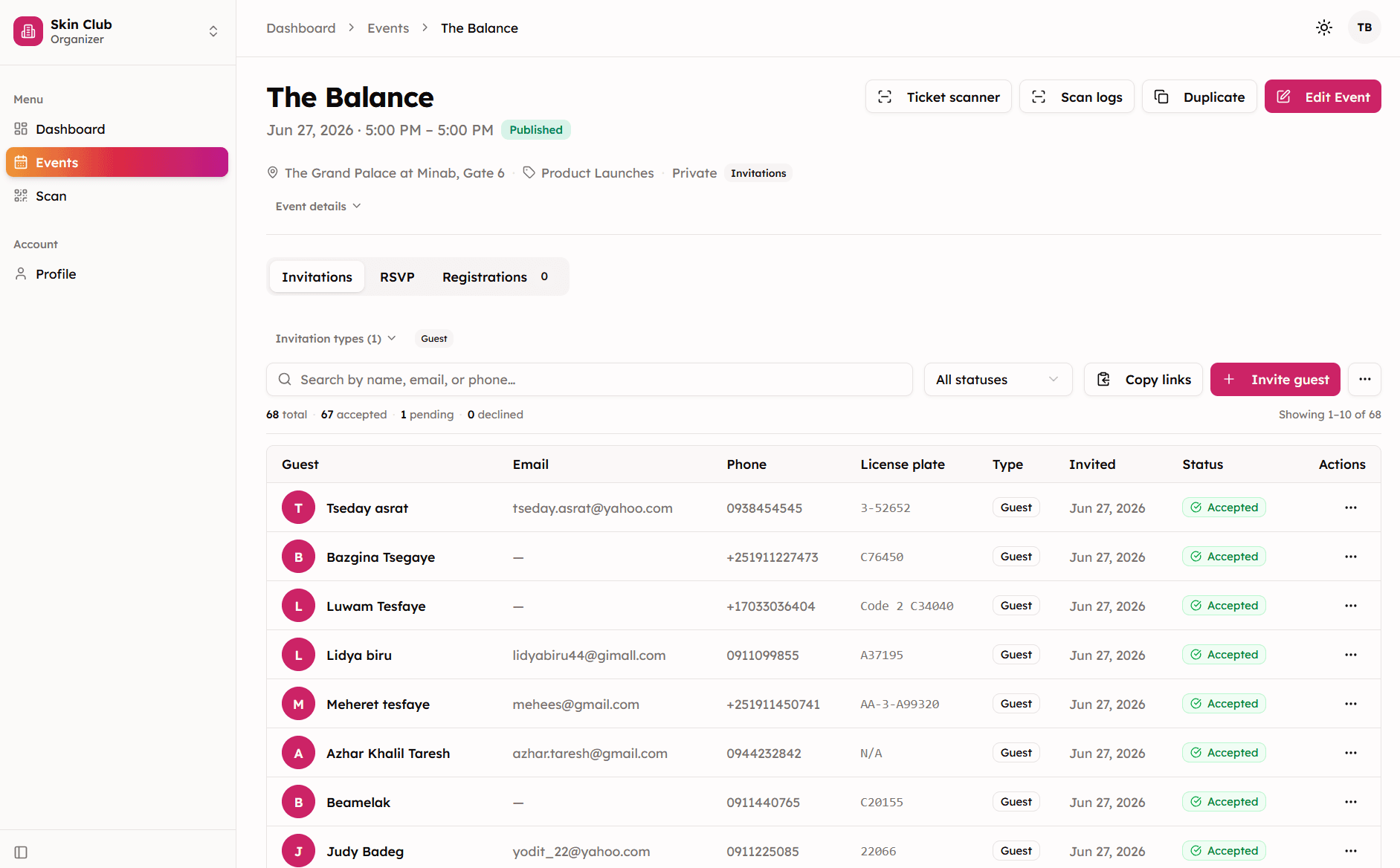Open actions menu for Beamelak
This screenshot has height=868, width=1400.
[x=1351, y=802]
